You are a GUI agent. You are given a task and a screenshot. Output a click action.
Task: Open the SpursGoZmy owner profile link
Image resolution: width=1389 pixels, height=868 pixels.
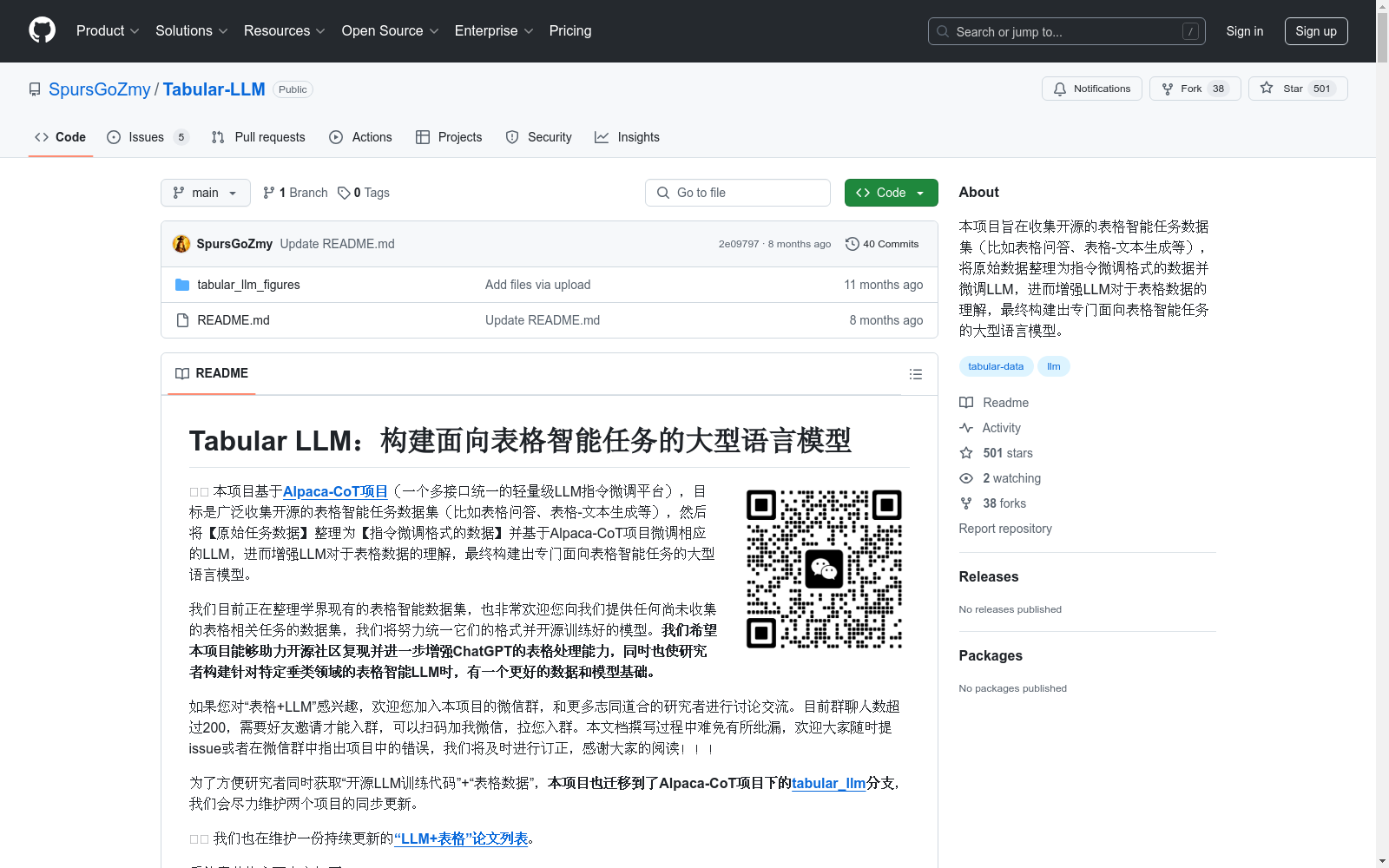pyautogui.click(x=100, y=89)
